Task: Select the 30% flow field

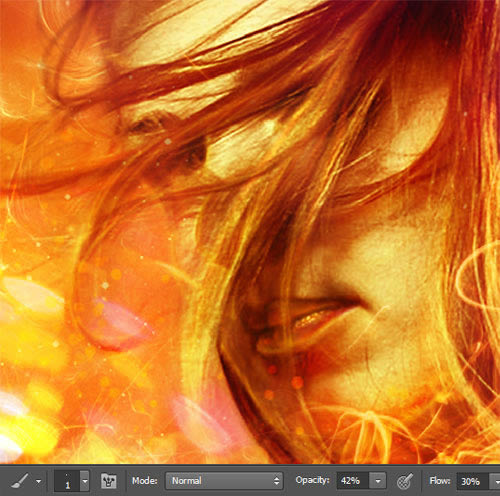Action: (x=472, y=481)
